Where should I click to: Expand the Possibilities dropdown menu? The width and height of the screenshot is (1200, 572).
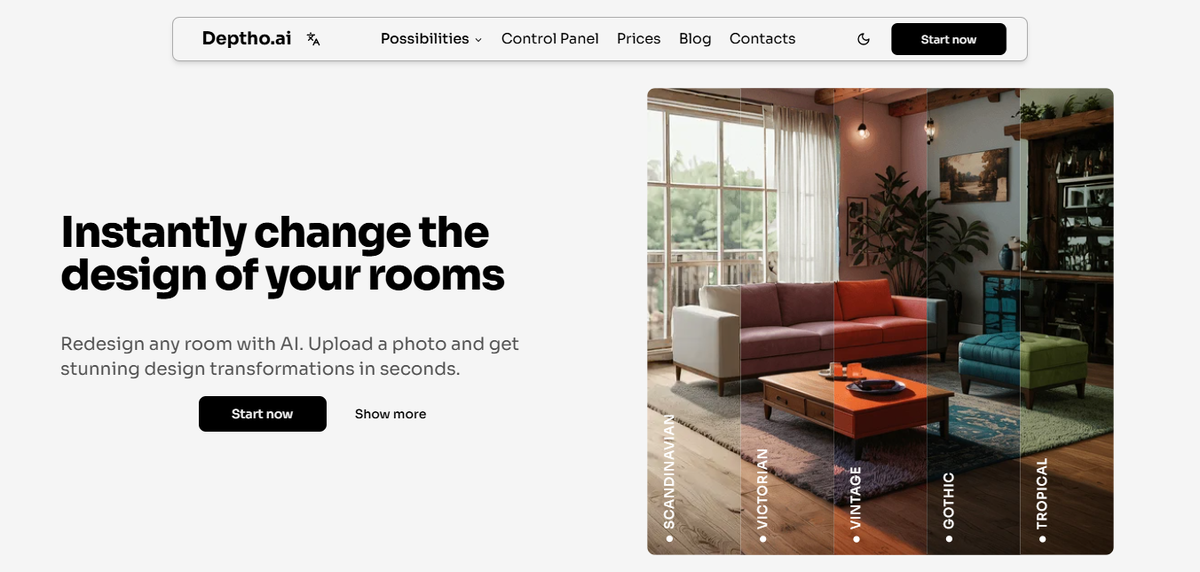[431, 39]
